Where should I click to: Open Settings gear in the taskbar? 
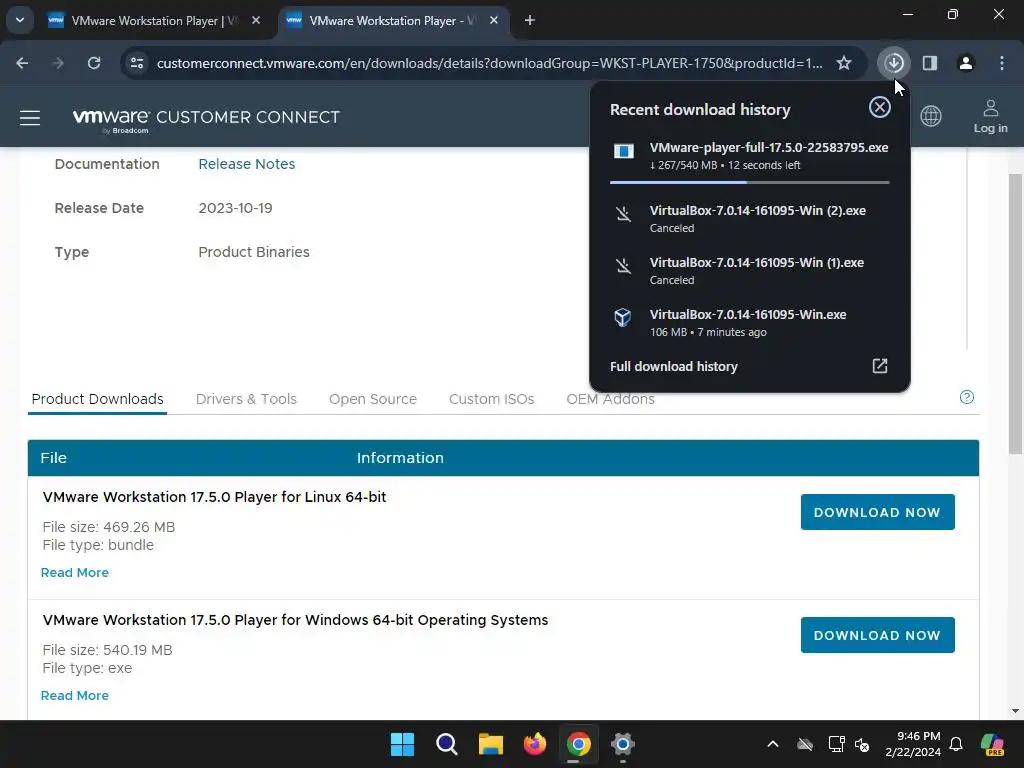pos(623,744)
